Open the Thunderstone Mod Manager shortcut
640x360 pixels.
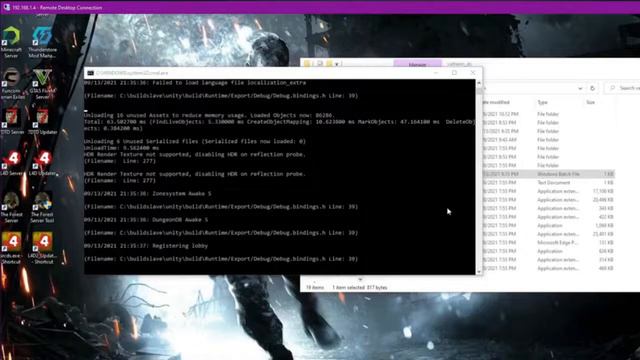point(42,42)
